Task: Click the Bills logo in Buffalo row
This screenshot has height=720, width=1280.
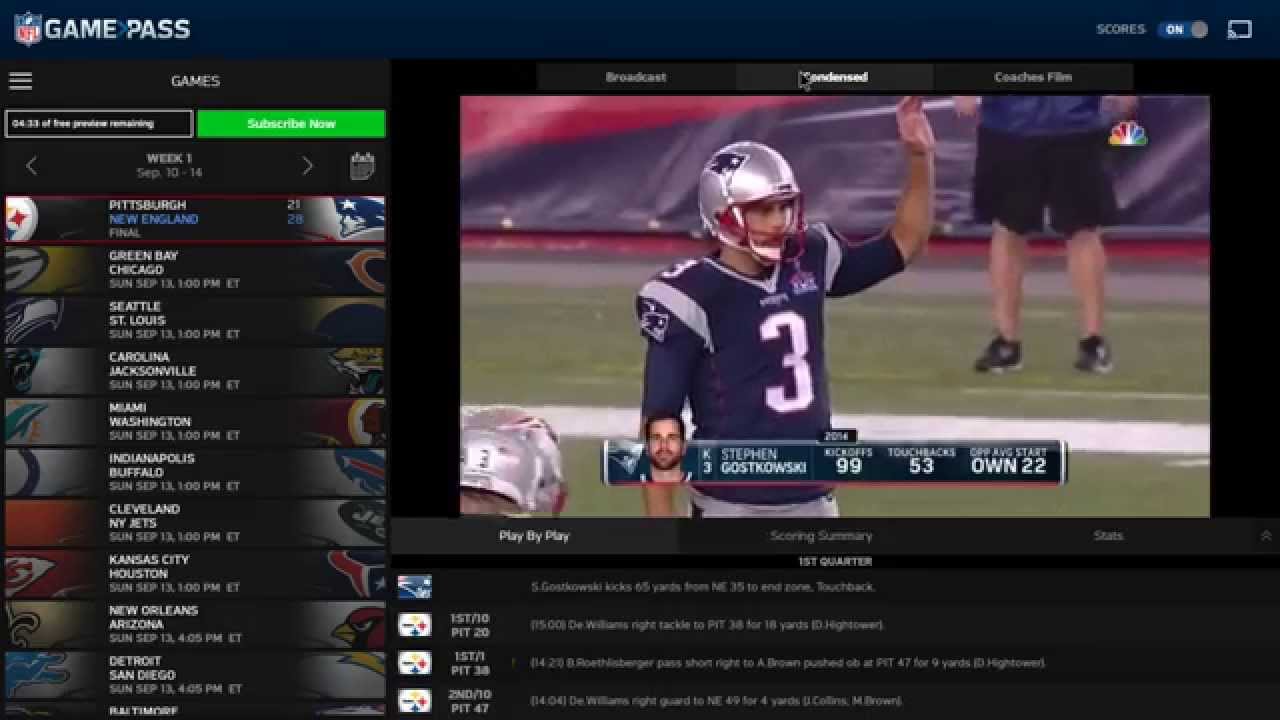Action: pyautogui.click(x=360, y=472)
